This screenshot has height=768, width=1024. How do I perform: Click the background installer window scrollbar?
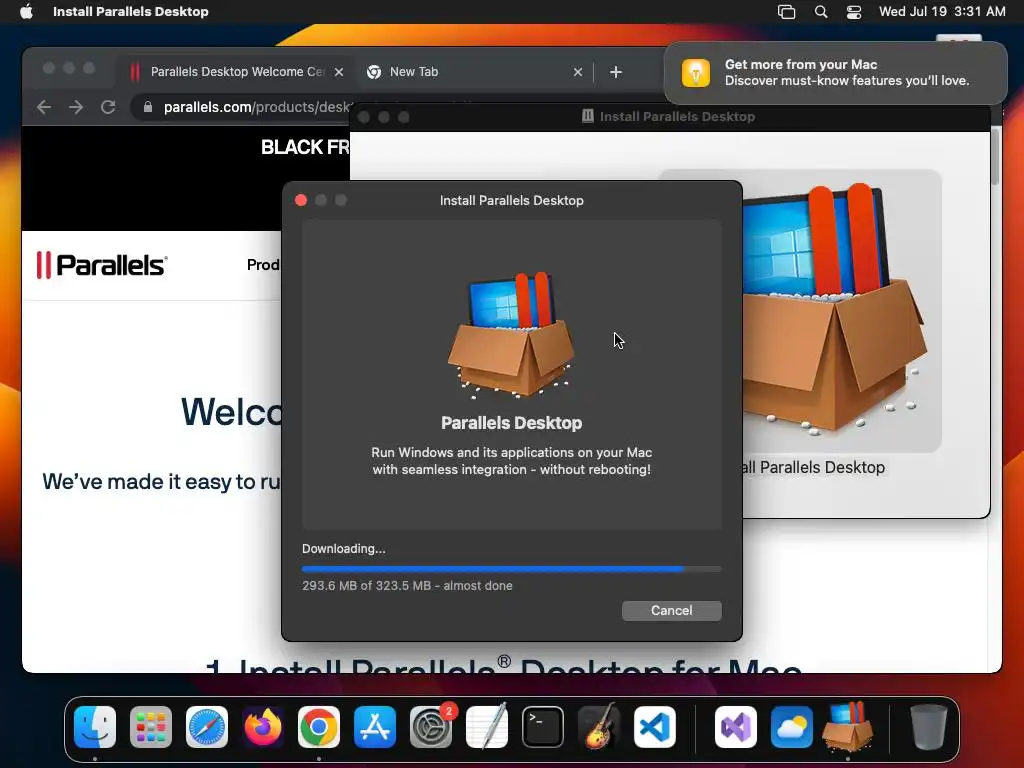click(x=995, y=157)
